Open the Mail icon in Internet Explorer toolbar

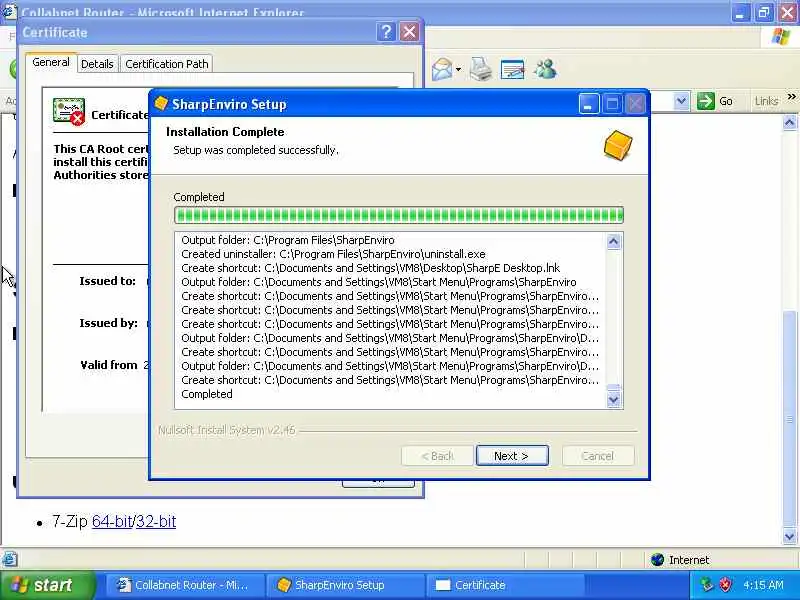(x=442, y=69)
